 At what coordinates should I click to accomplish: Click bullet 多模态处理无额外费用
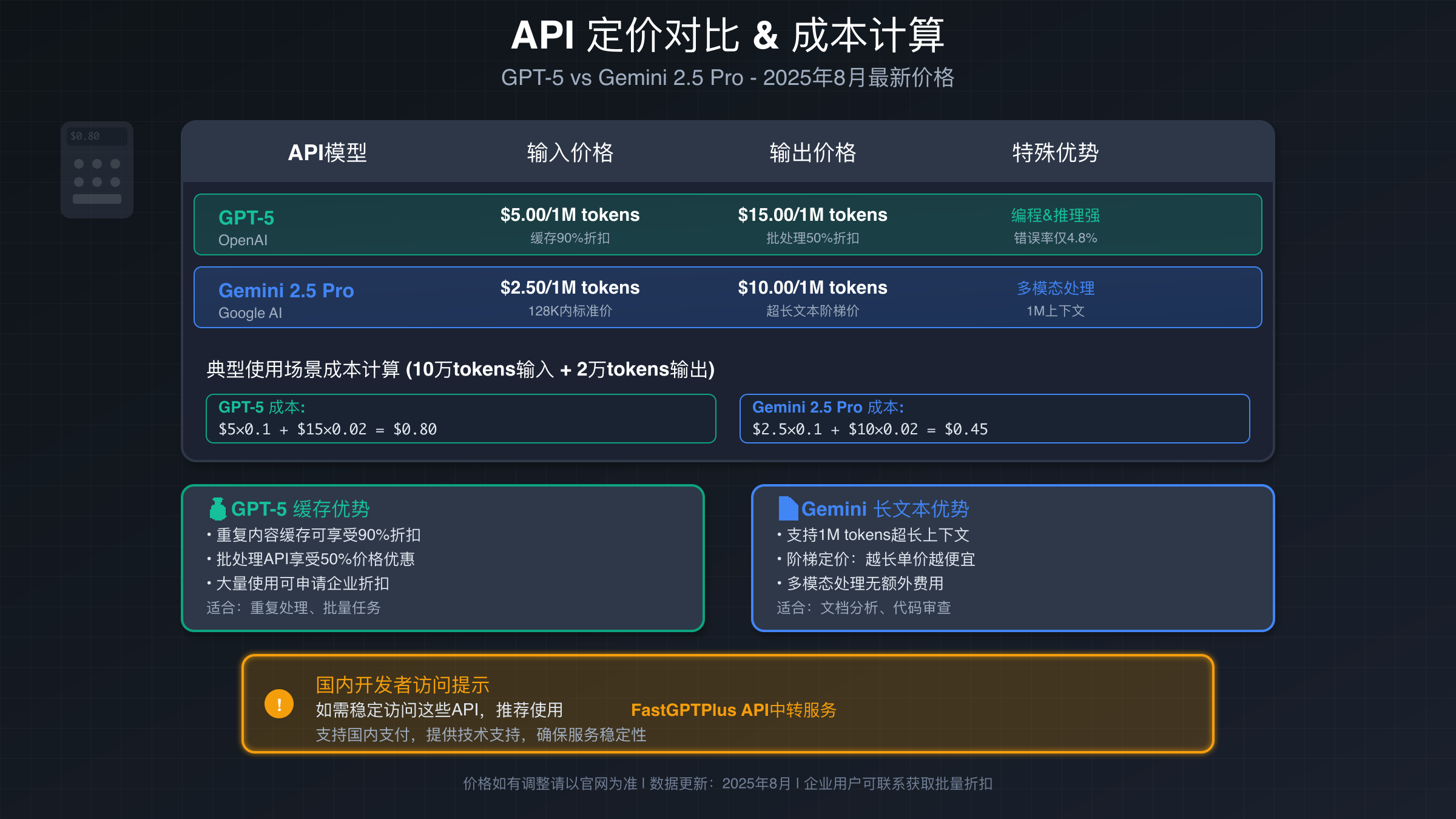860,584
